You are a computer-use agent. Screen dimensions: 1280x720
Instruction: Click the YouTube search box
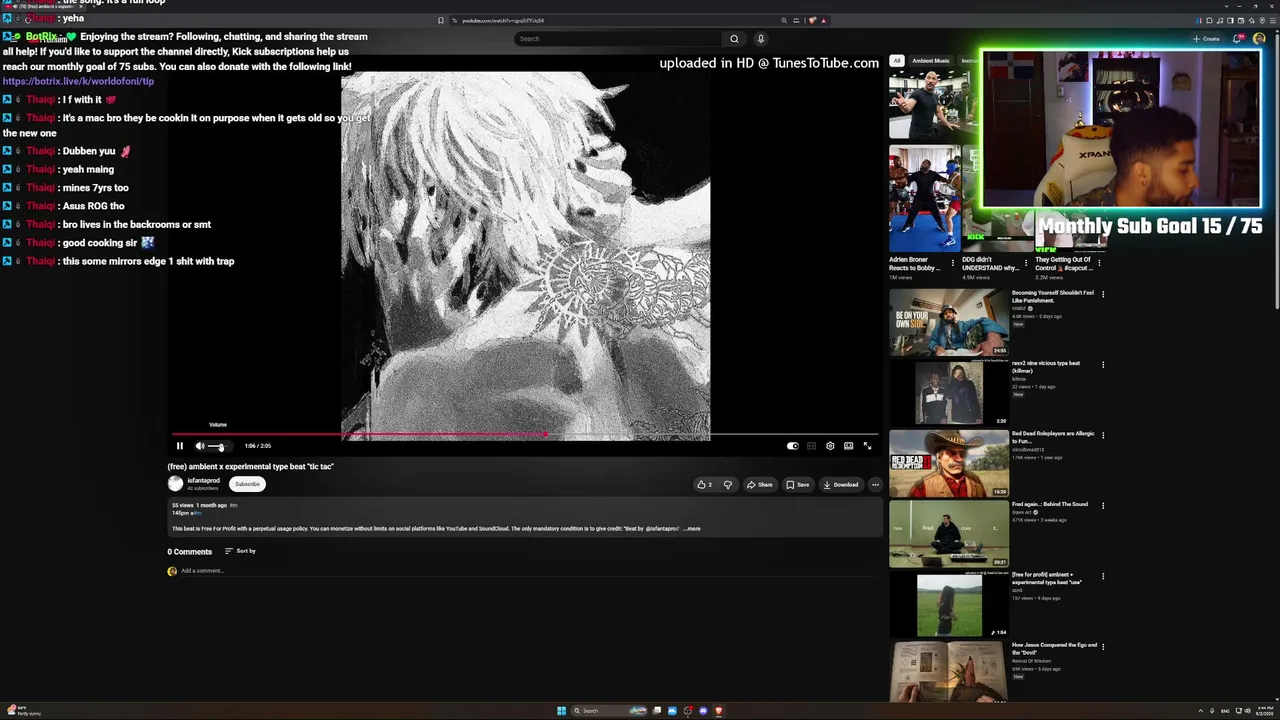(618, 39)
